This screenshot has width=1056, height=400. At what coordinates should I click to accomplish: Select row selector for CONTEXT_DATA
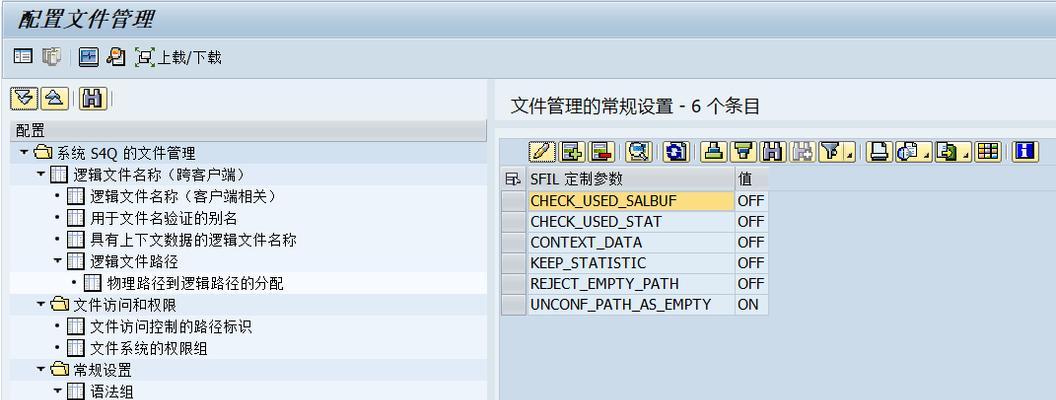tap(513, 242)
